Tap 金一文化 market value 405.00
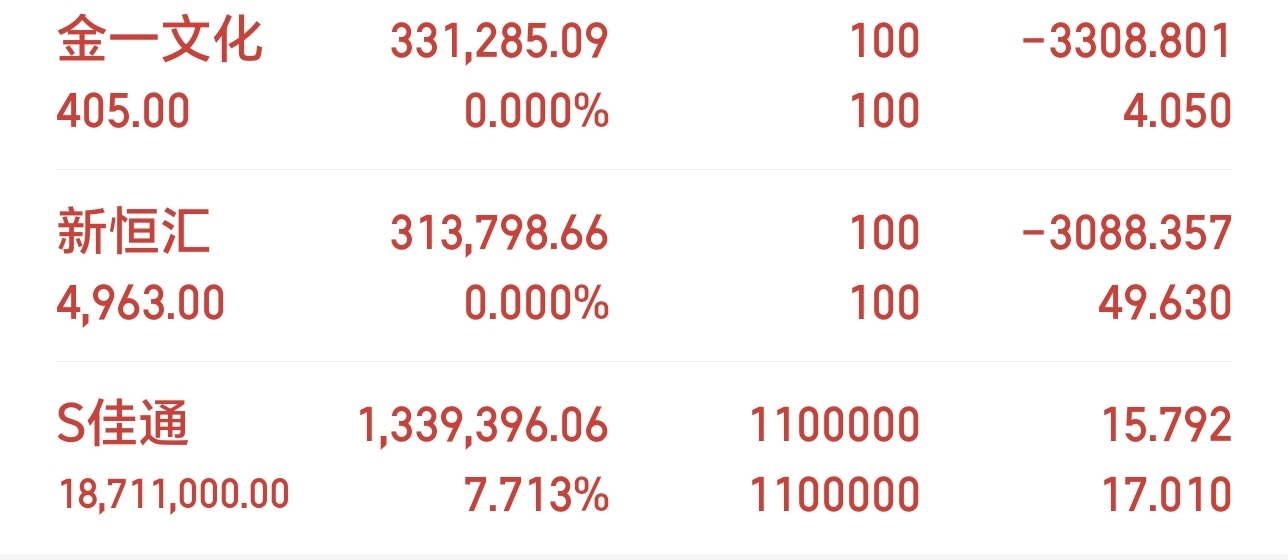Image resolution: width=1288 pixels, height=560 pixels. click(123, 110)
